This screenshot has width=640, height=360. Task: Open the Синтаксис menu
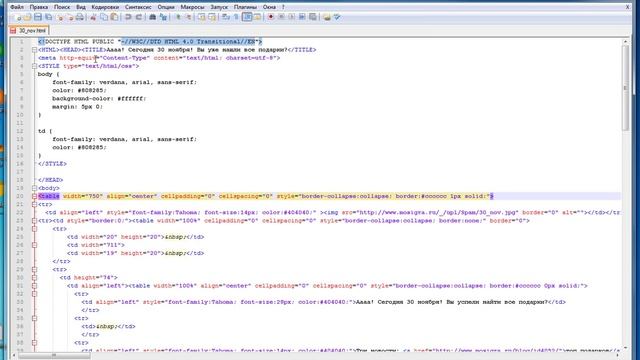click(x=138, y=7)
